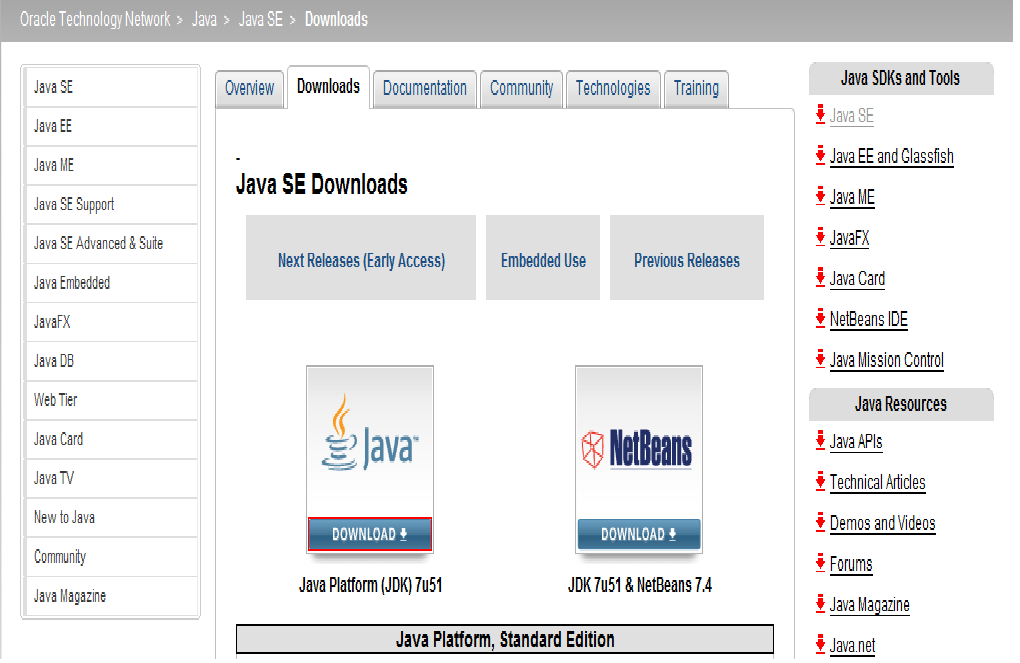
Task: Click the red arrow icon beside Java Mission Control
Action: coord(820,359)
